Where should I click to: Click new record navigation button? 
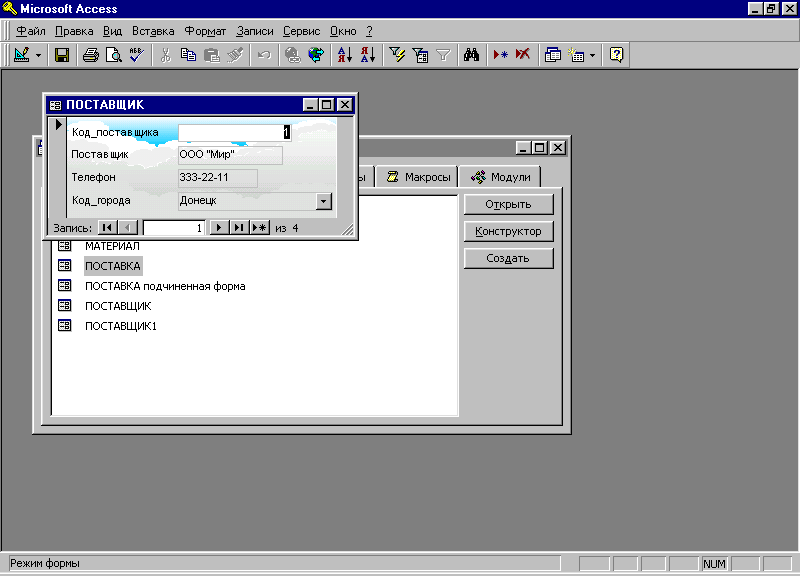[x=260, y=228]
